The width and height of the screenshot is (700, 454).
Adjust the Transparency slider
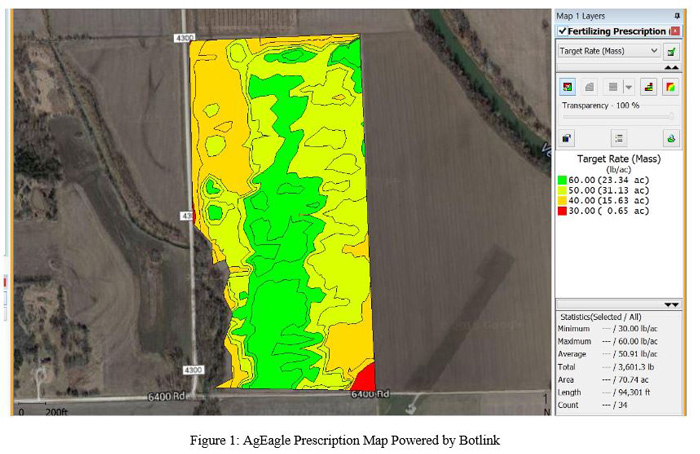pos(617,116)
